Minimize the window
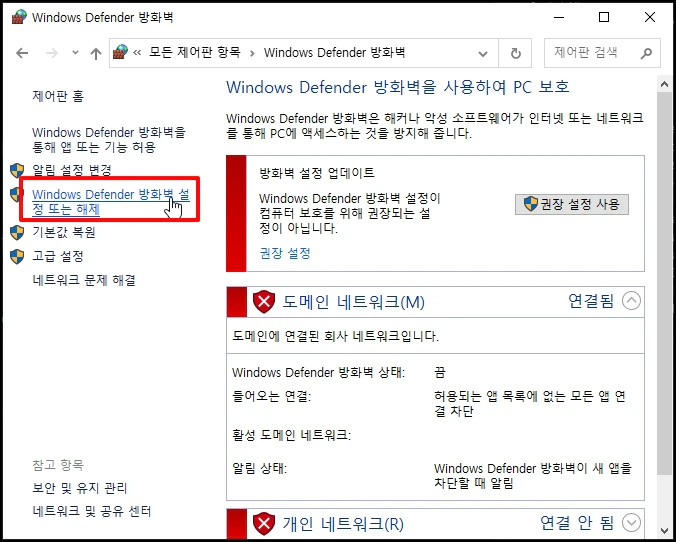Viewport: 676px width, 542px height. coord(559,17)
